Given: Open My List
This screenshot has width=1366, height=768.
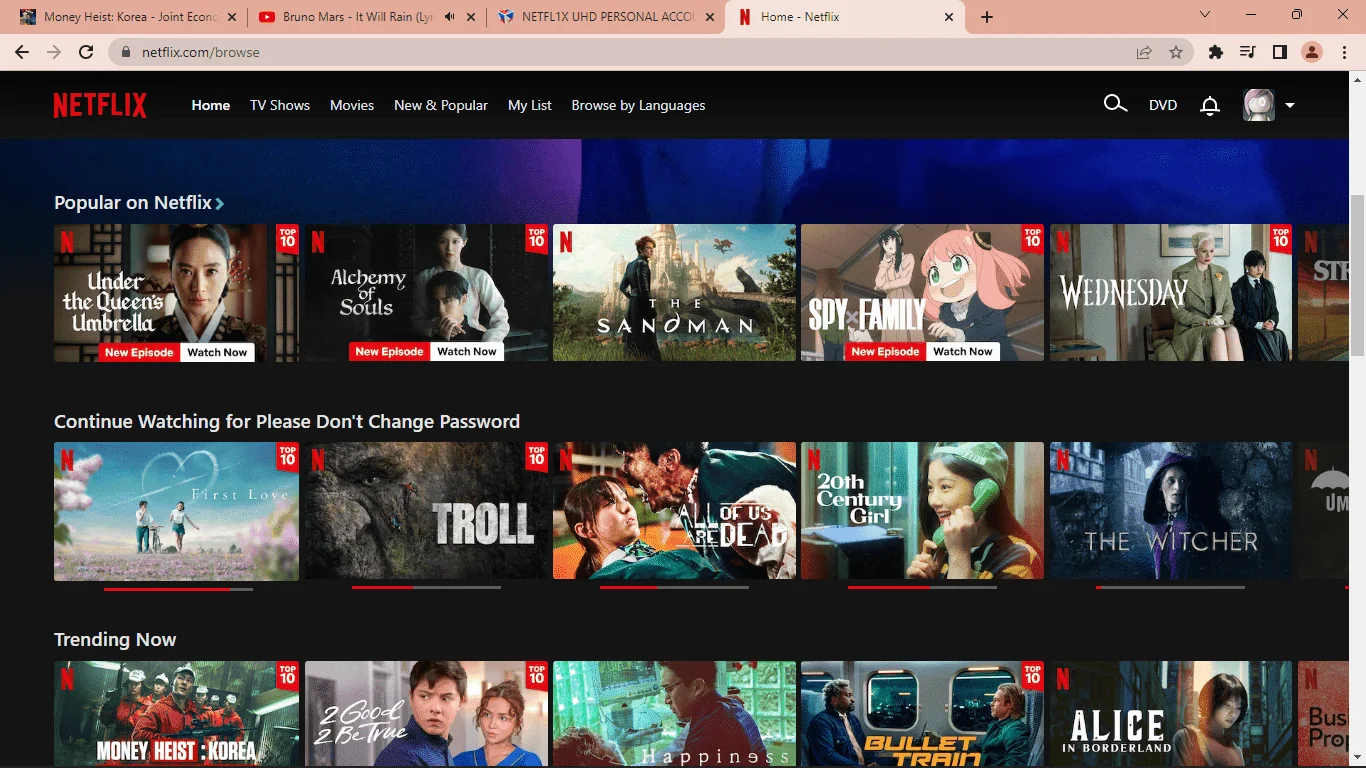Looking at the screenshot, I should 530,105.
